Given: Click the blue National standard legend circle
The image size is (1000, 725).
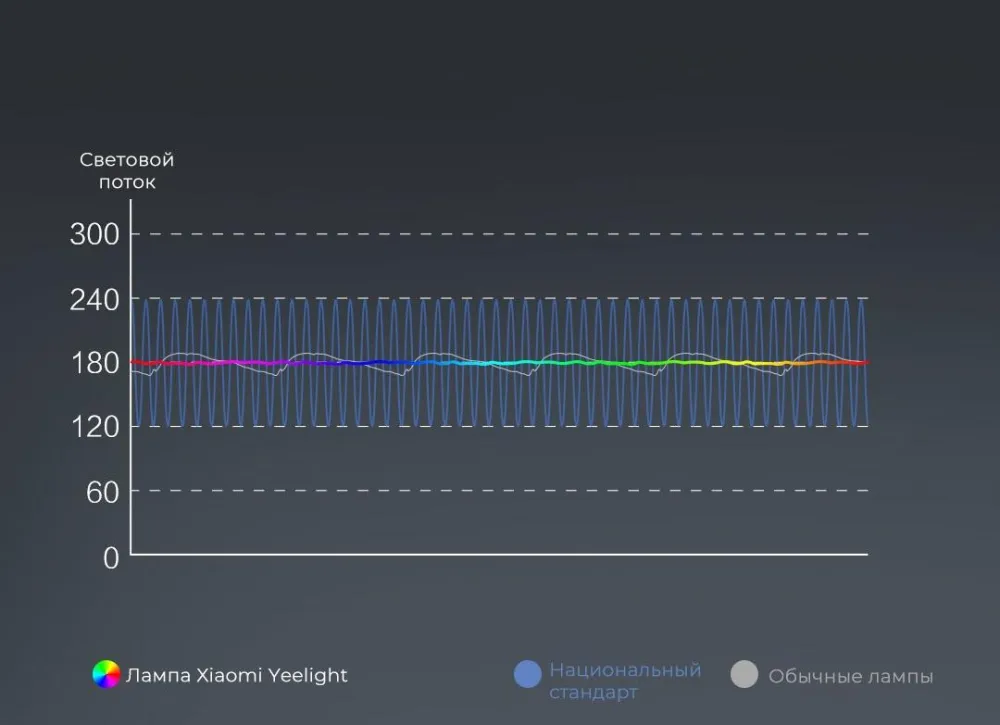Looking at the screenshot, I should (x=528, y=674).
